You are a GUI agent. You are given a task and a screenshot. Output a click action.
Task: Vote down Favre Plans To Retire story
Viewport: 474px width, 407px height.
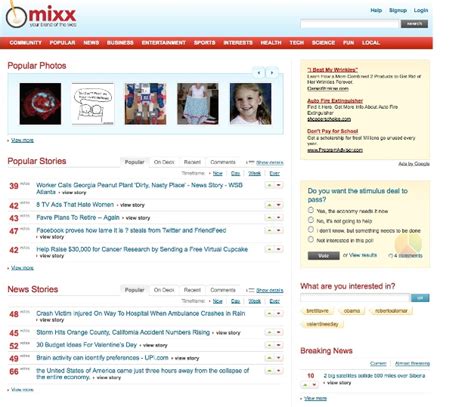point(279,217)
